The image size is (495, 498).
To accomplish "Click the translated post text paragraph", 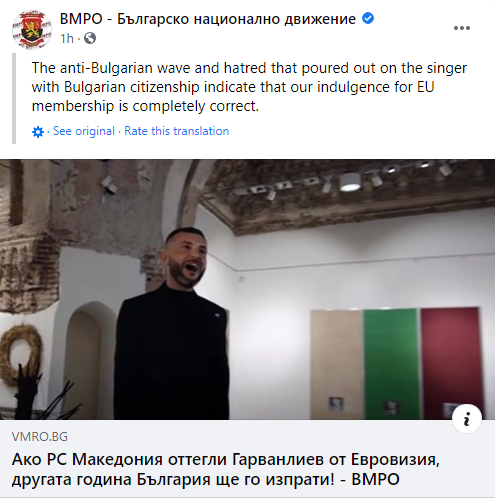I will 249,87.
